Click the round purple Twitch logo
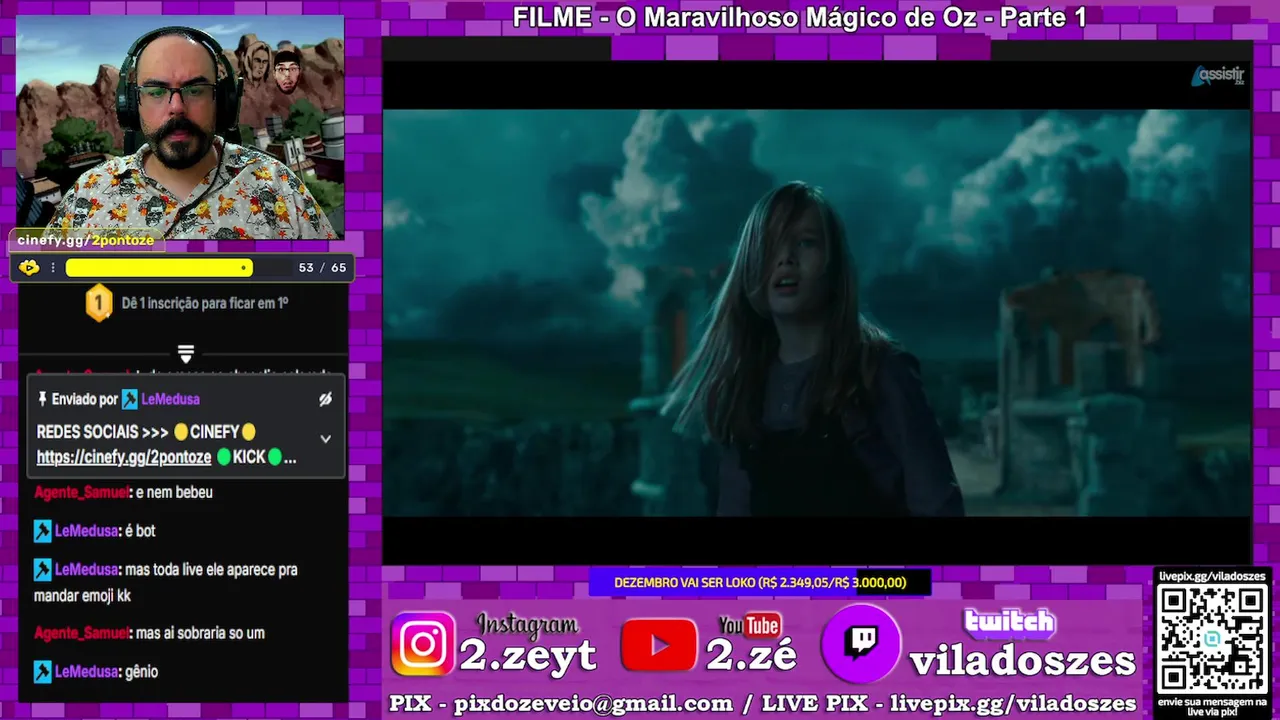This screenshot has width=1280, height=720. click(861, 644)
